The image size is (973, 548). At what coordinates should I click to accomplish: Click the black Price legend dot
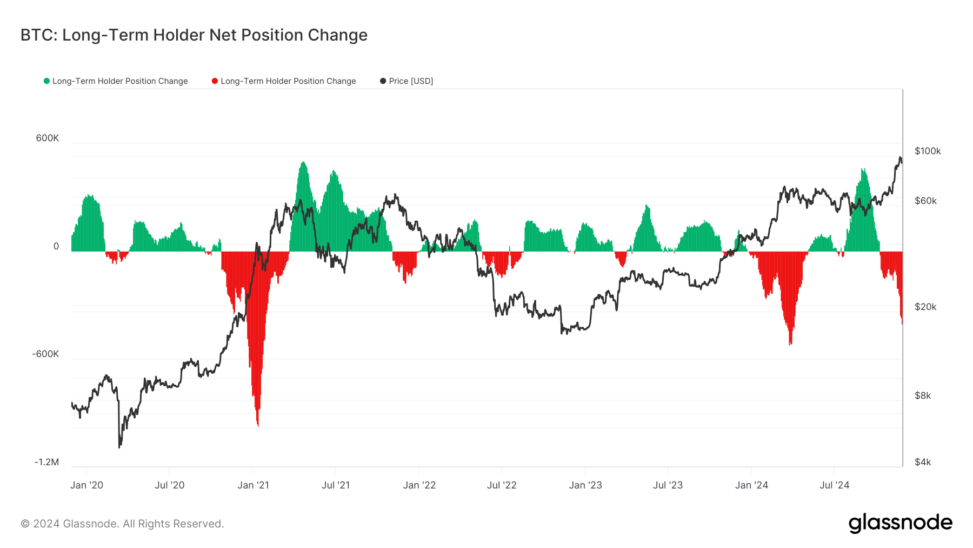click(382, 81)
